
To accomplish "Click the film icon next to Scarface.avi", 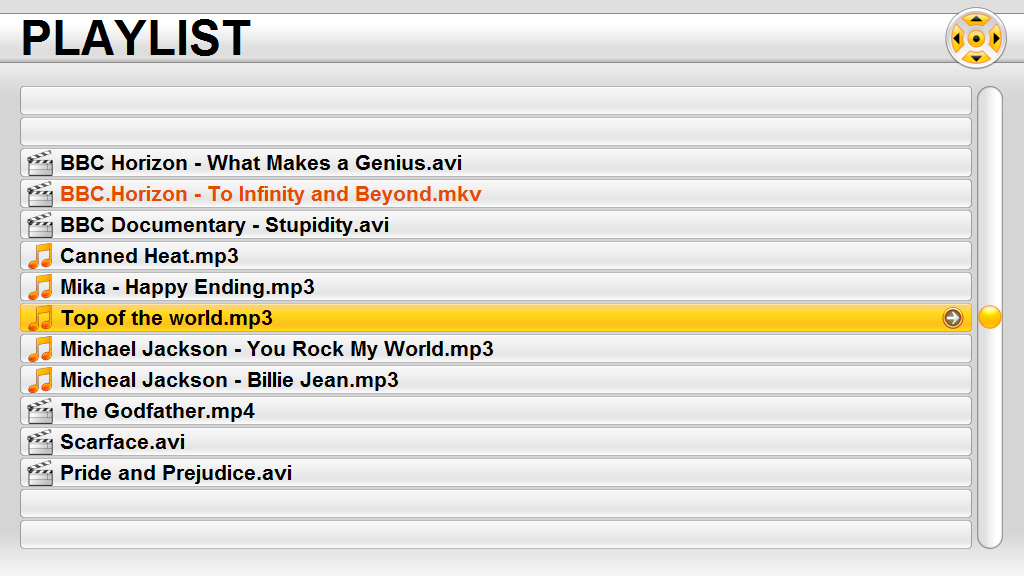I will point(40,442).
